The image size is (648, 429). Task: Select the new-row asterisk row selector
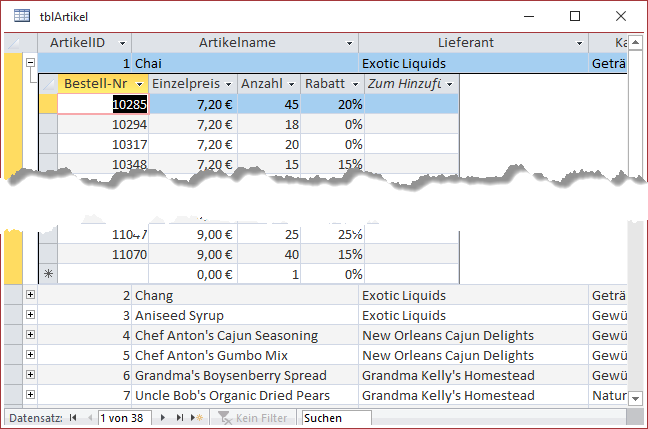pos(48,274)
